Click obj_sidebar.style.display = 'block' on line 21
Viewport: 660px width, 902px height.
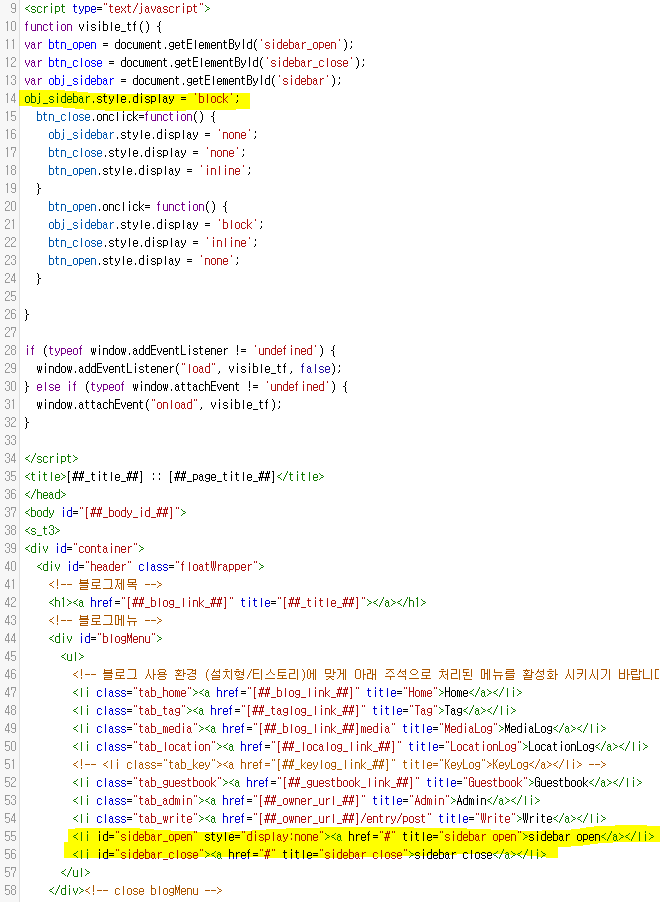(x=156, y=224)
